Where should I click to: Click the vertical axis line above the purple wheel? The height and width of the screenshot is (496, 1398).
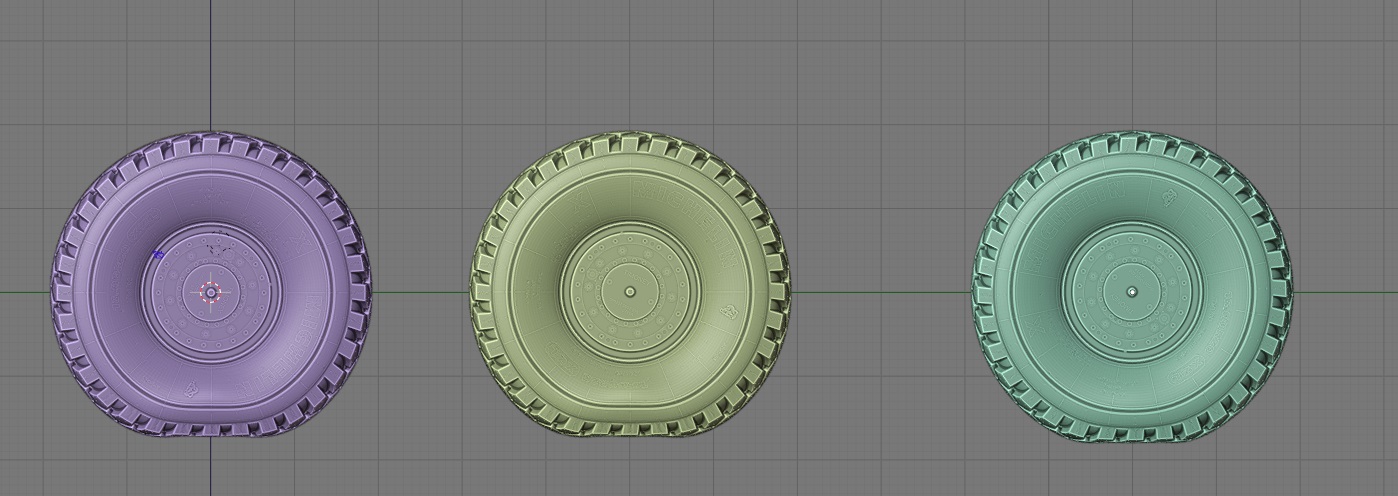point(210,60)
